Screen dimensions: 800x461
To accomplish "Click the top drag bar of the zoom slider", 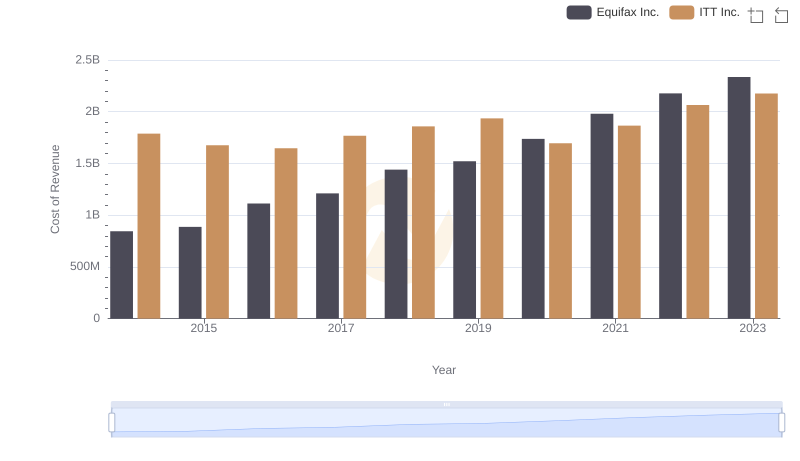I will pyautogui.click(x=446, y=404).
